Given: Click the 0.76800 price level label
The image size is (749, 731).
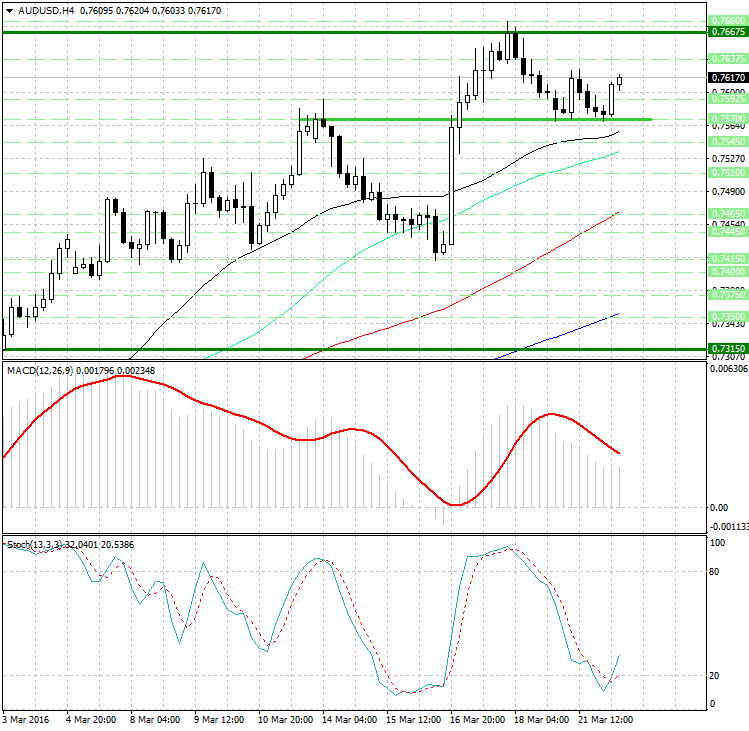Looking at the screenshot, I should pos(728,21).
